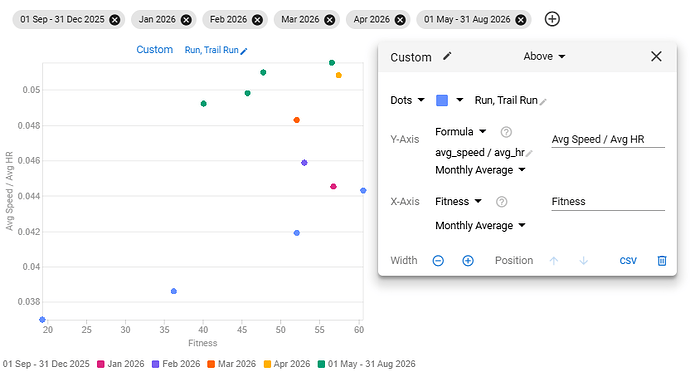This screenshot has height=371, width=690.
Task: Click the pink Jan 2026 data point
Action: [x=333, y=187]
